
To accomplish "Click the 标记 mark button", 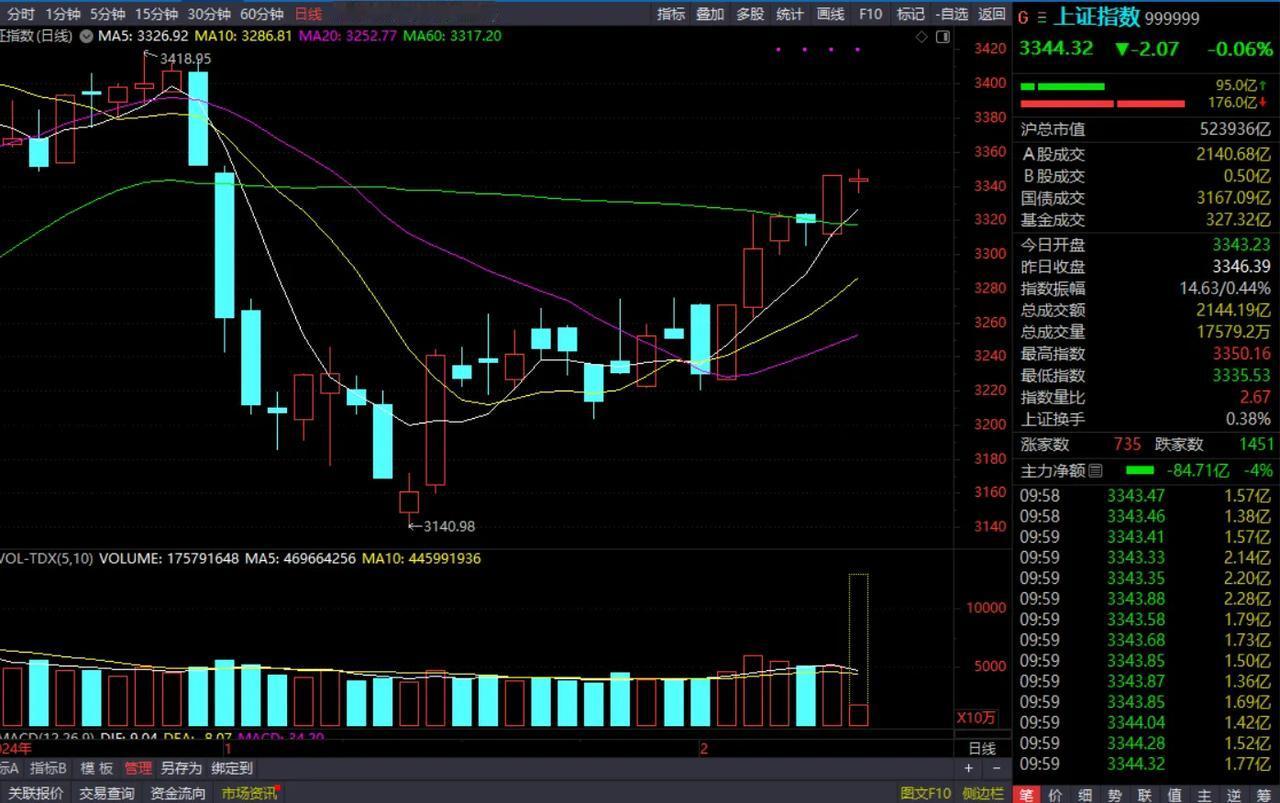I will 910,14.
